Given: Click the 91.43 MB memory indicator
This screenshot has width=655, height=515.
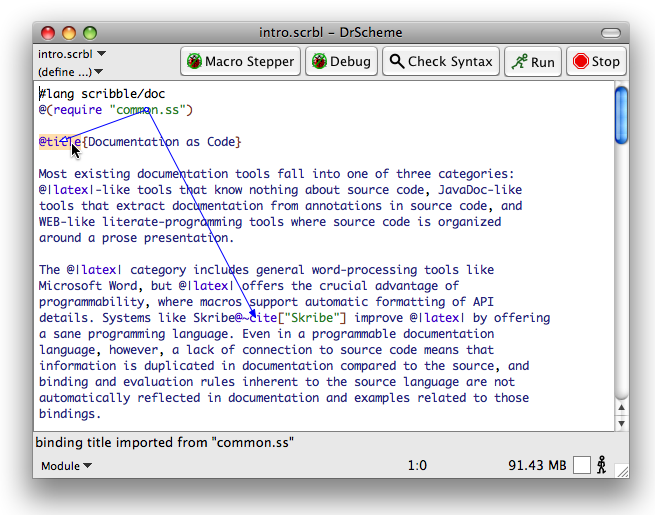Looking at the screenshot, I should pos(537,466).
